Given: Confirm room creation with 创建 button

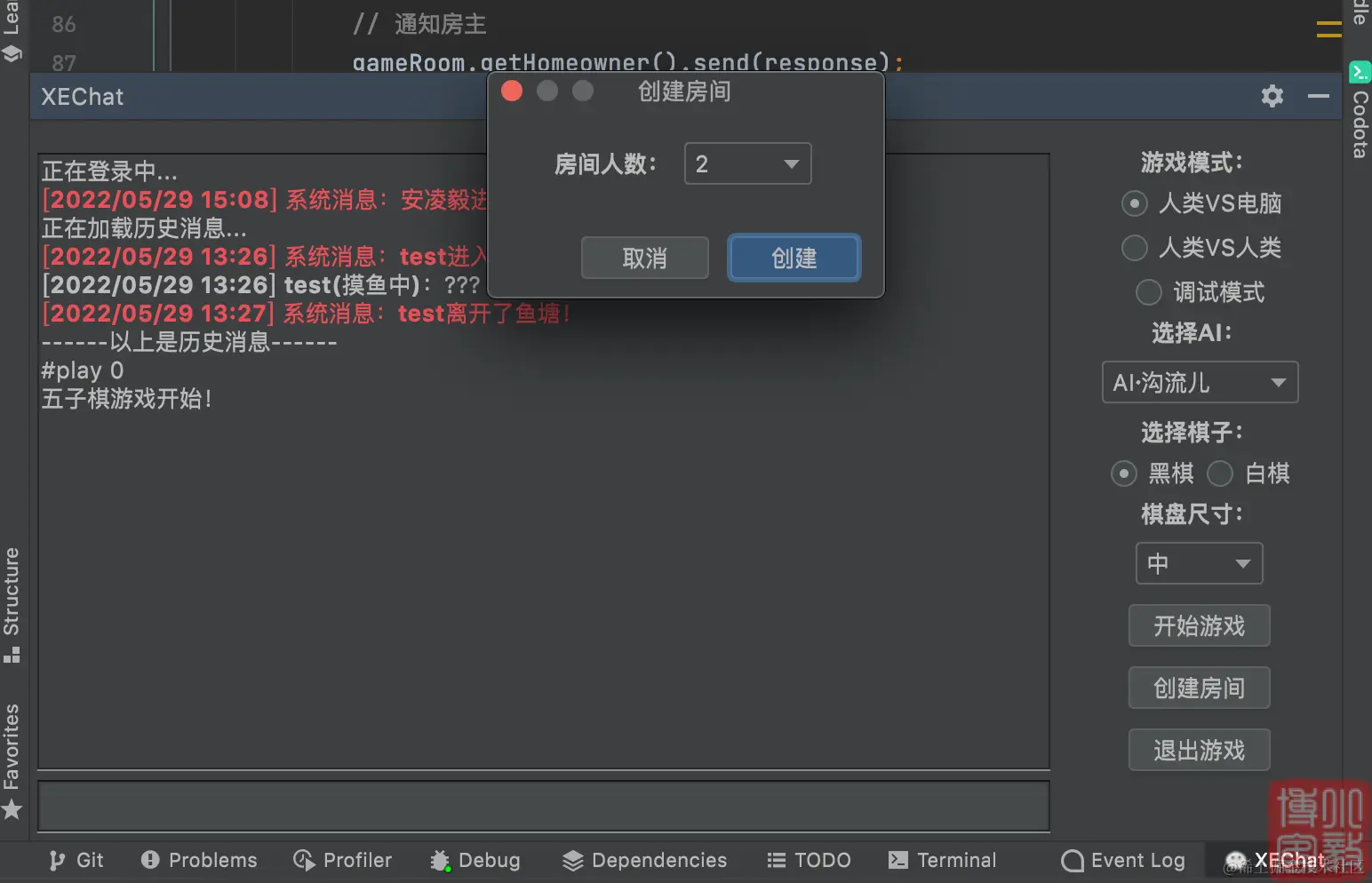Looking at the screenshot, I should point(794,258).
